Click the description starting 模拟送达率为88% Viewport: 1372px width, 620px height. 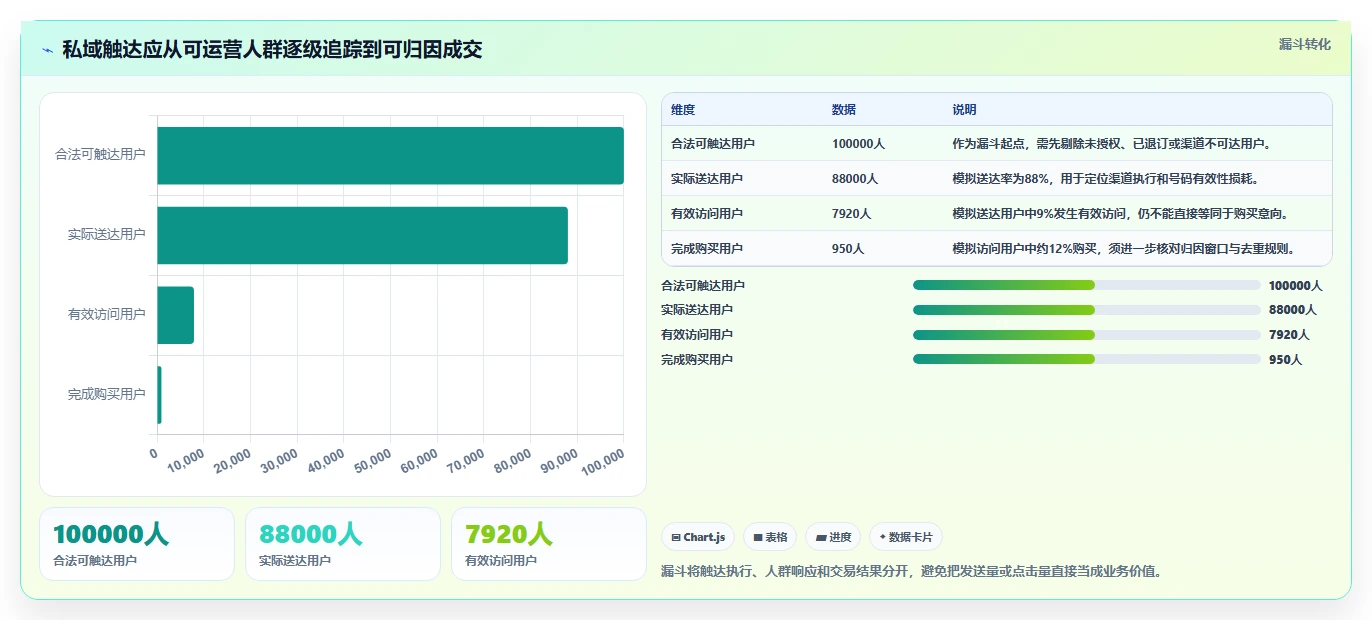coord(1105,179)
